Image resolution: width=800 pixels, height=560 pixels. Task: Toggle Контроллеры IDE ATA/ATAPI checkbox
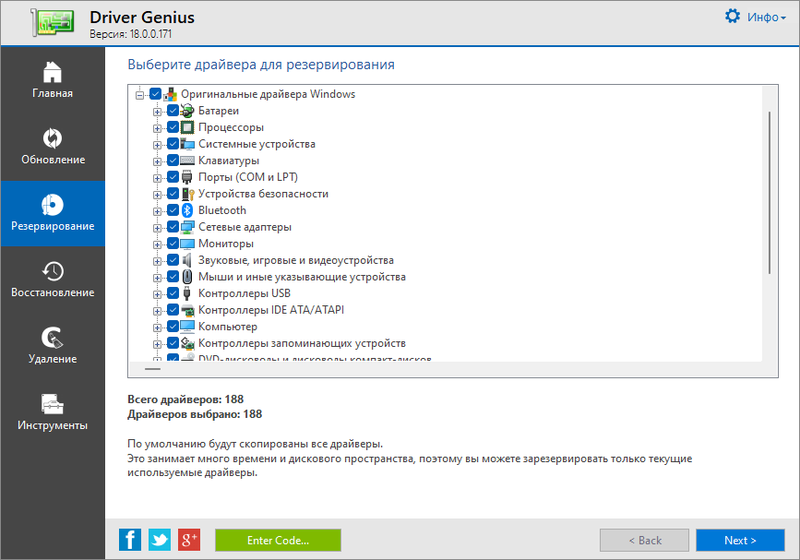173,310
